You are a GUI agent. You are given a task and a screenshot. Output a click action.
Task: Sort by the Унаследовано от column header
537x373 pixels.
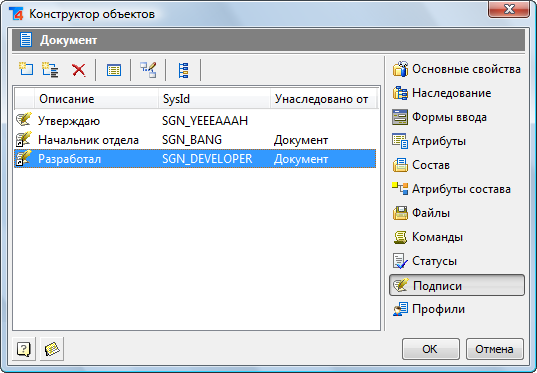[323, 99]
